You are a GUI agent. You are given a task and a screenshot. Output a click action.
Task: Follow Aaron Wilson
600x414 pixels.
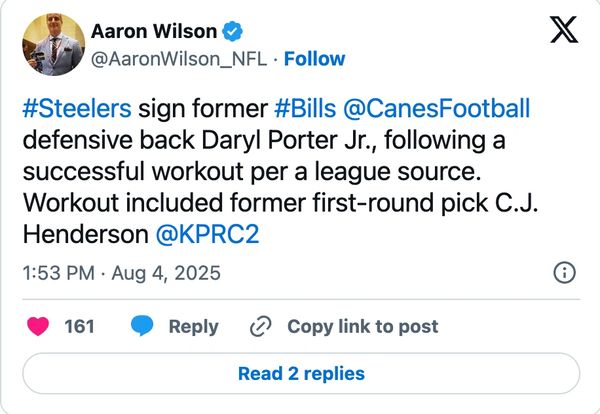click(315, 59)
